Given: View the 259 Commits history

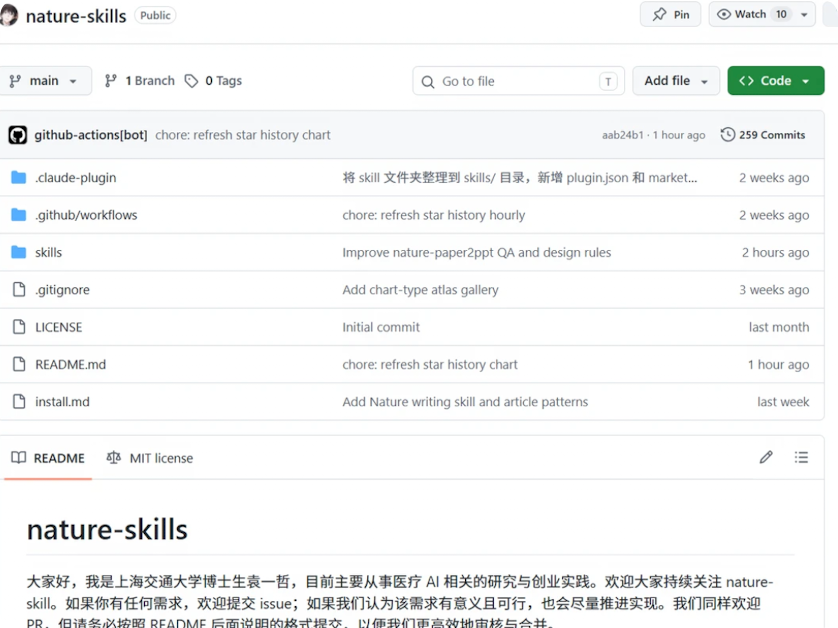Looking at the screenshot, I should [763, 135].
